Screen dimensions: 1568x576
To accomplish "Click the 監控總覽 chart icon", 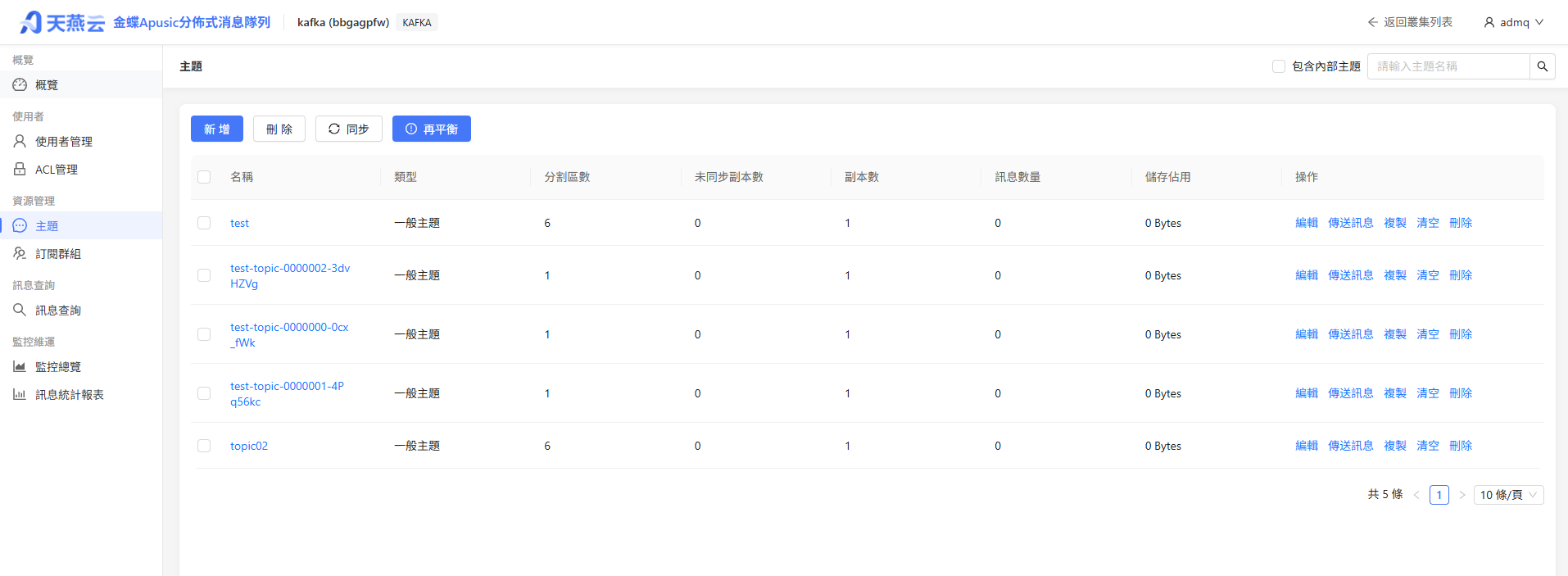I will (20, 366).
